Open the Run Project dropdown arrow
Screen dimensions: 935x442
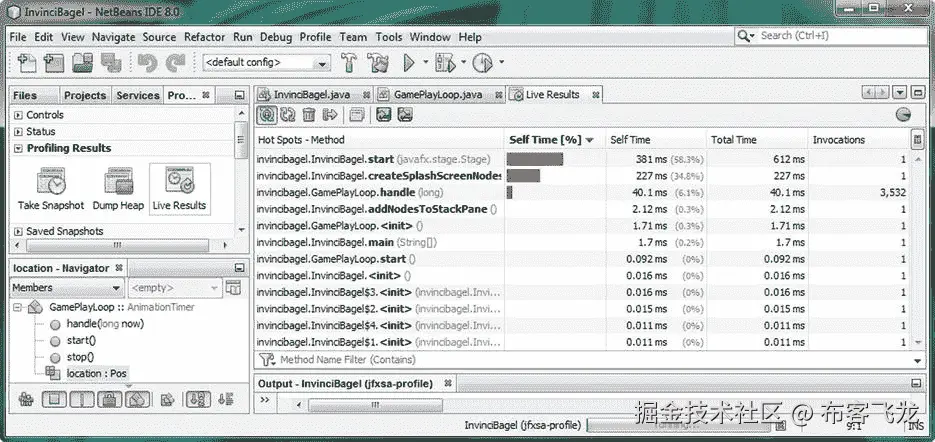click(426, 61)
